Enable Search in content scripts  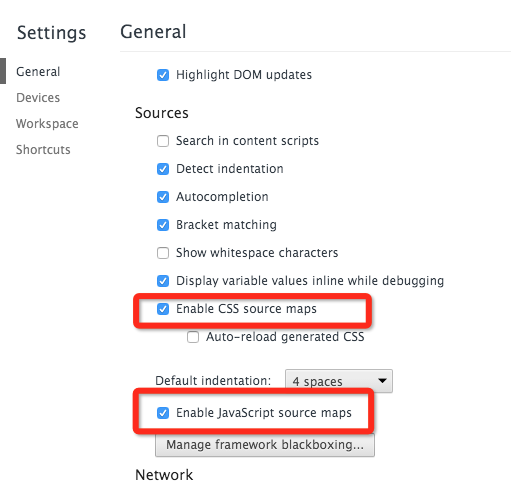click(163, 141)
